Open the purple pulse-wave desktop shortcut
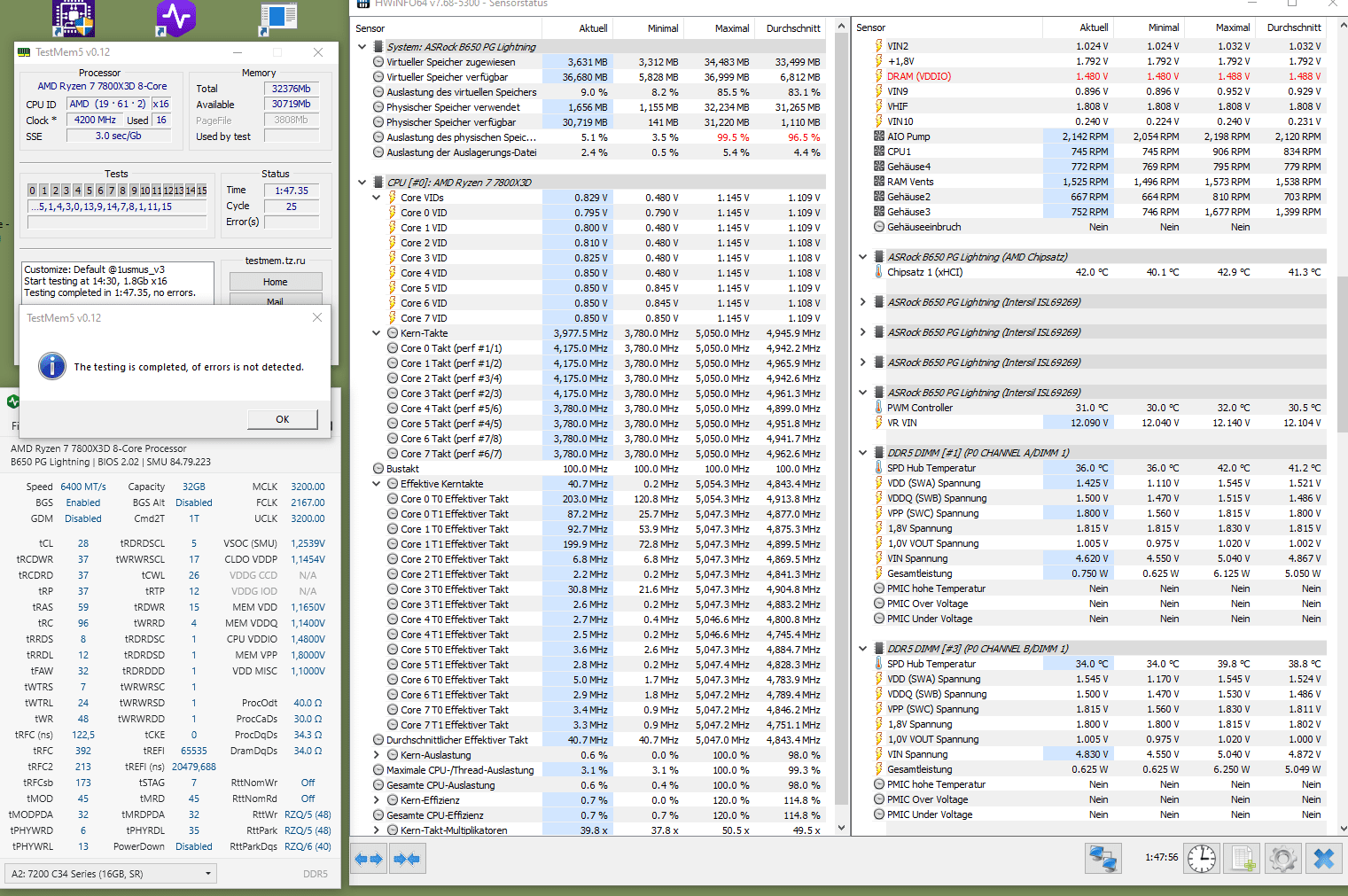Screen dimensions: 1348x896 point(175,18)
